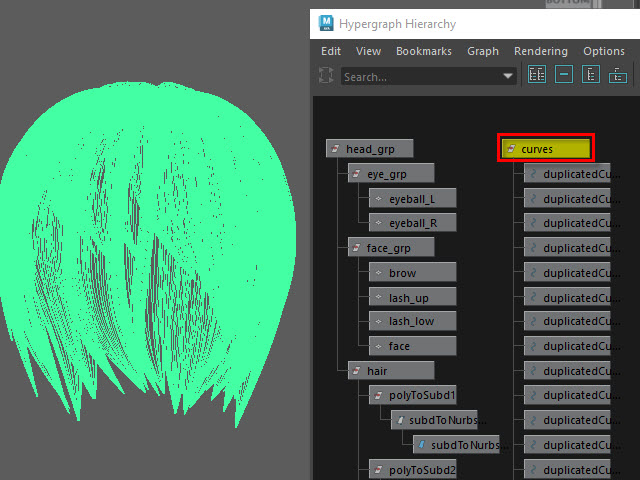This screenshot has width=640, height=480.
Task: Open the Graph menu
Action: tap(483, 51)
